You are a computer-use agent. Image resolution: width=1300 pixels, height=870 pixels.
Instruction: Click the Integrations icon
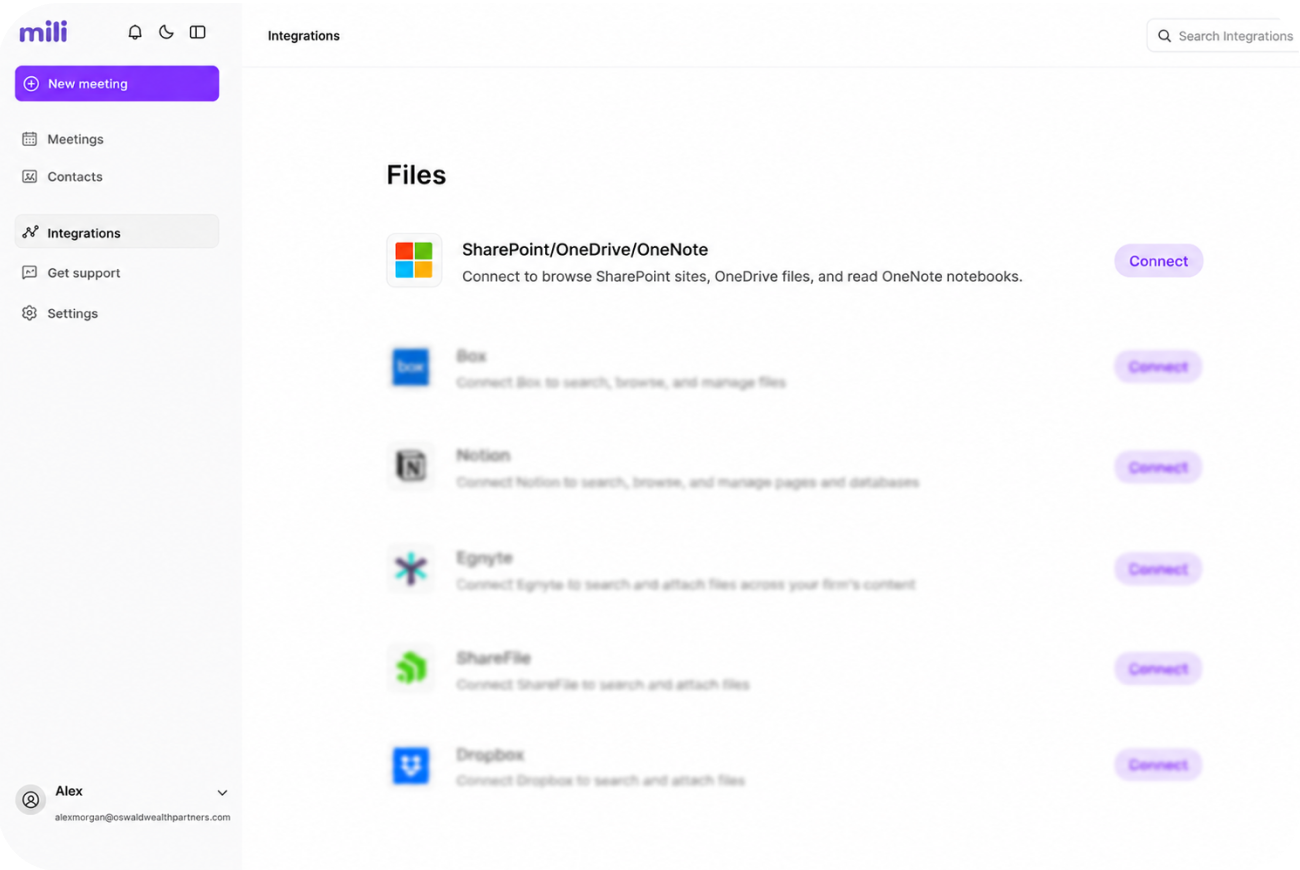click(x=30, y=232)
